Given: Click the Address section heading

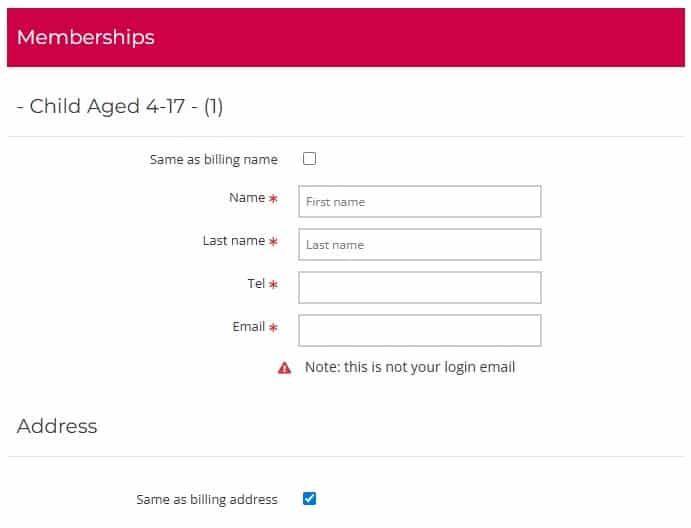Looking at the screenshot, I should (x=57, y=426).
